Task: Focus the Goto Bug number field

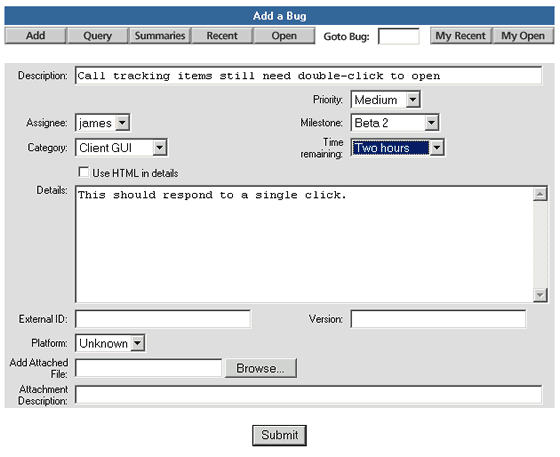Action: point(399,36)
